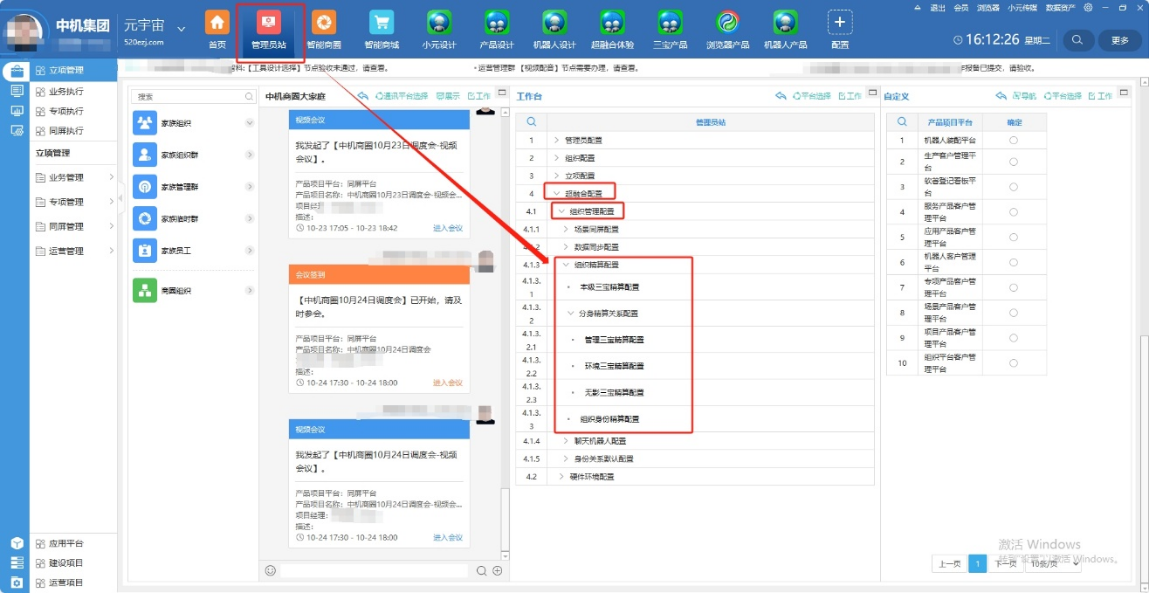Screen dimensions: 1150x594
Task: Launch the 产品设计 app icon
Action: (497, 23)
